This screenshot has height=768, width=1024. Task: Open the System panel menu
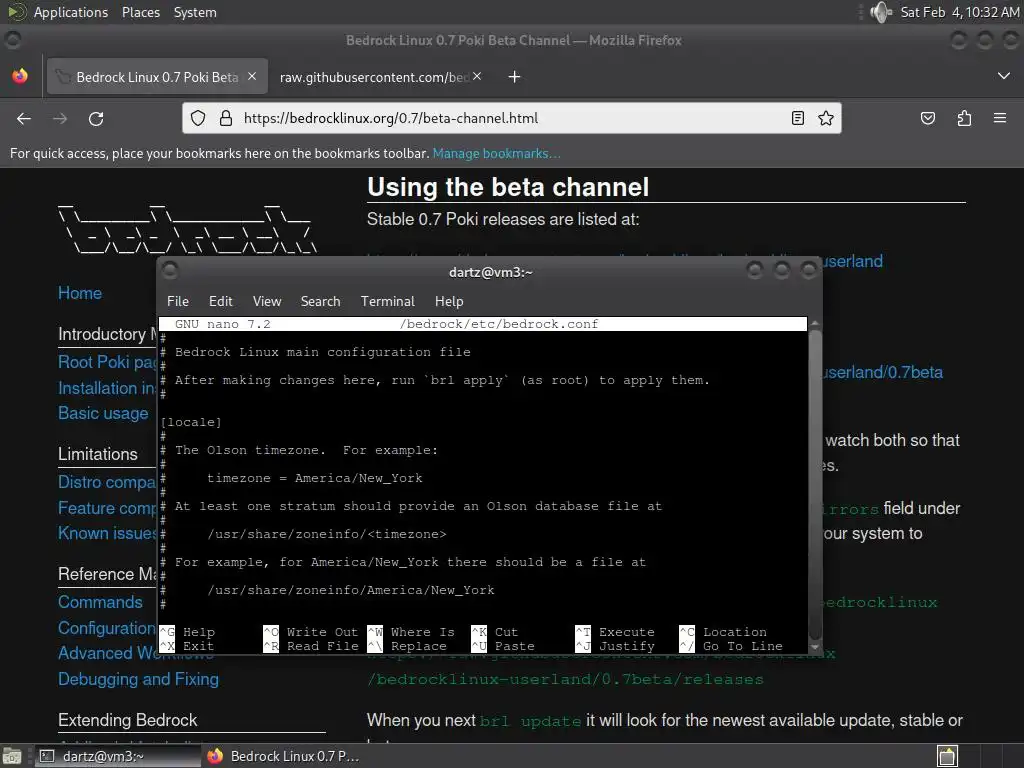pos(195,12)
